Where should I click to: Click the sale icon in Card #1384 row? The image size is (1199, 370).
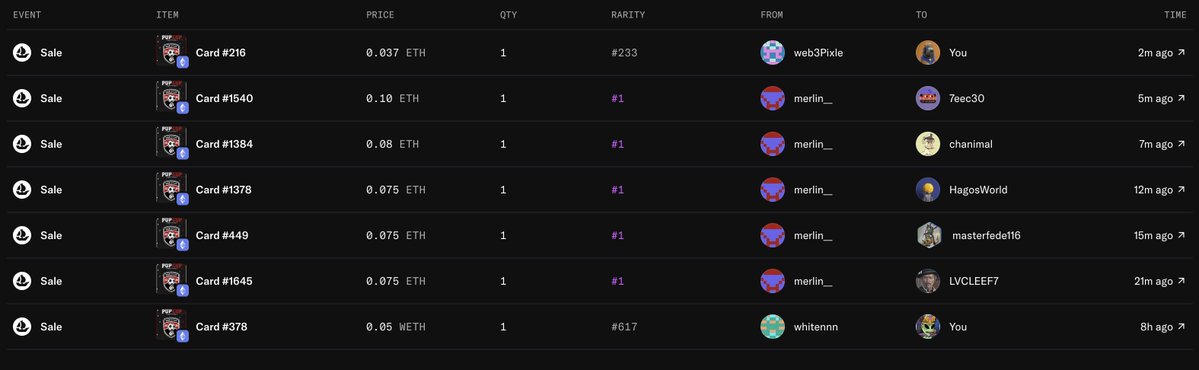[22, 144]
